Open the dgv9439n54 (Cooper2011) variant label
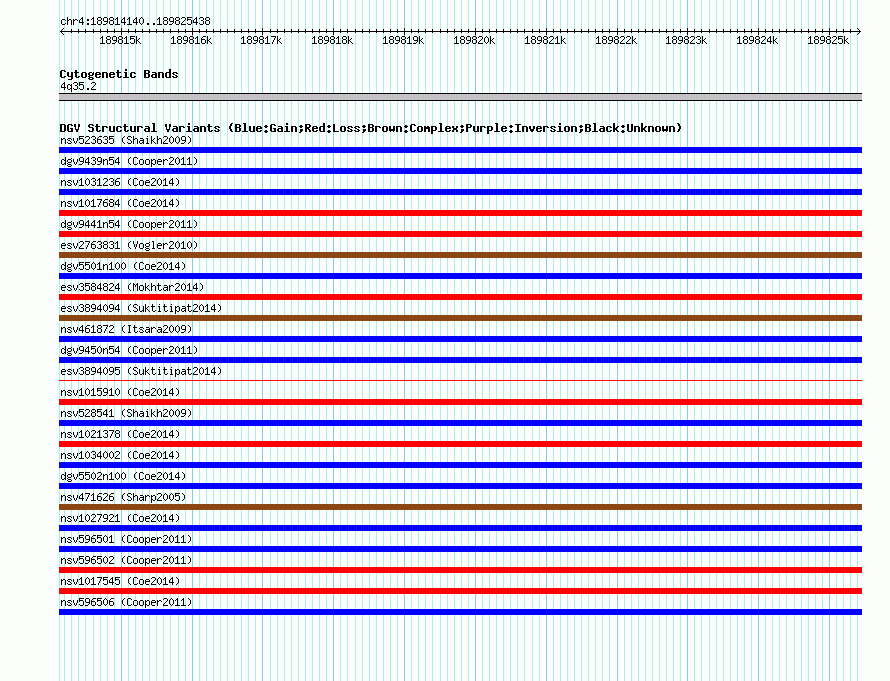 [129, 161]
